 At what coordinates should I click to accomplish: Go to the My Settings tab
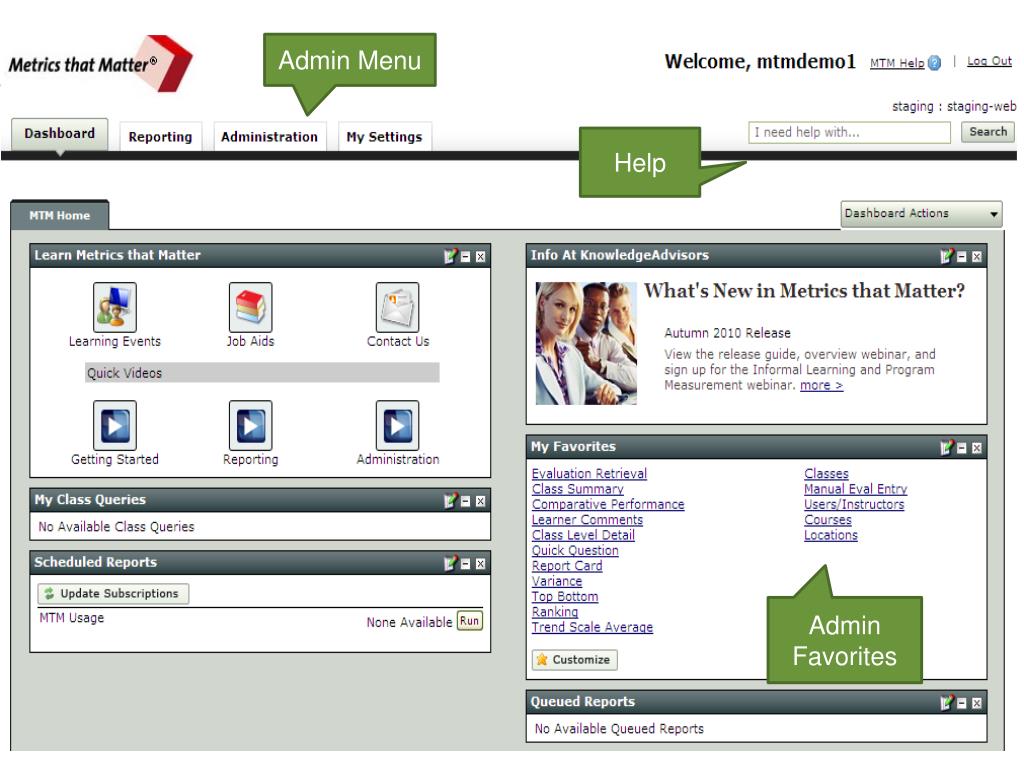(x=385, y=137)
